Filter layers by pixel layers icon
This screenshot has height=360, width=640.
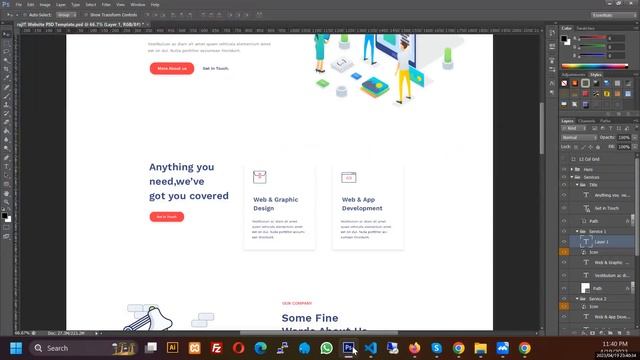click(x=595, y=128)
